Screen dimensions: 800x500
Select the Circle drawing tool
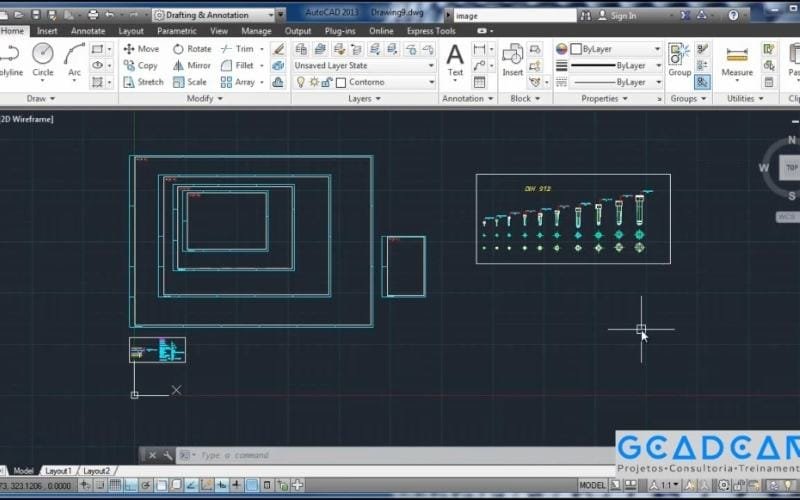click(x=43, y=60)
